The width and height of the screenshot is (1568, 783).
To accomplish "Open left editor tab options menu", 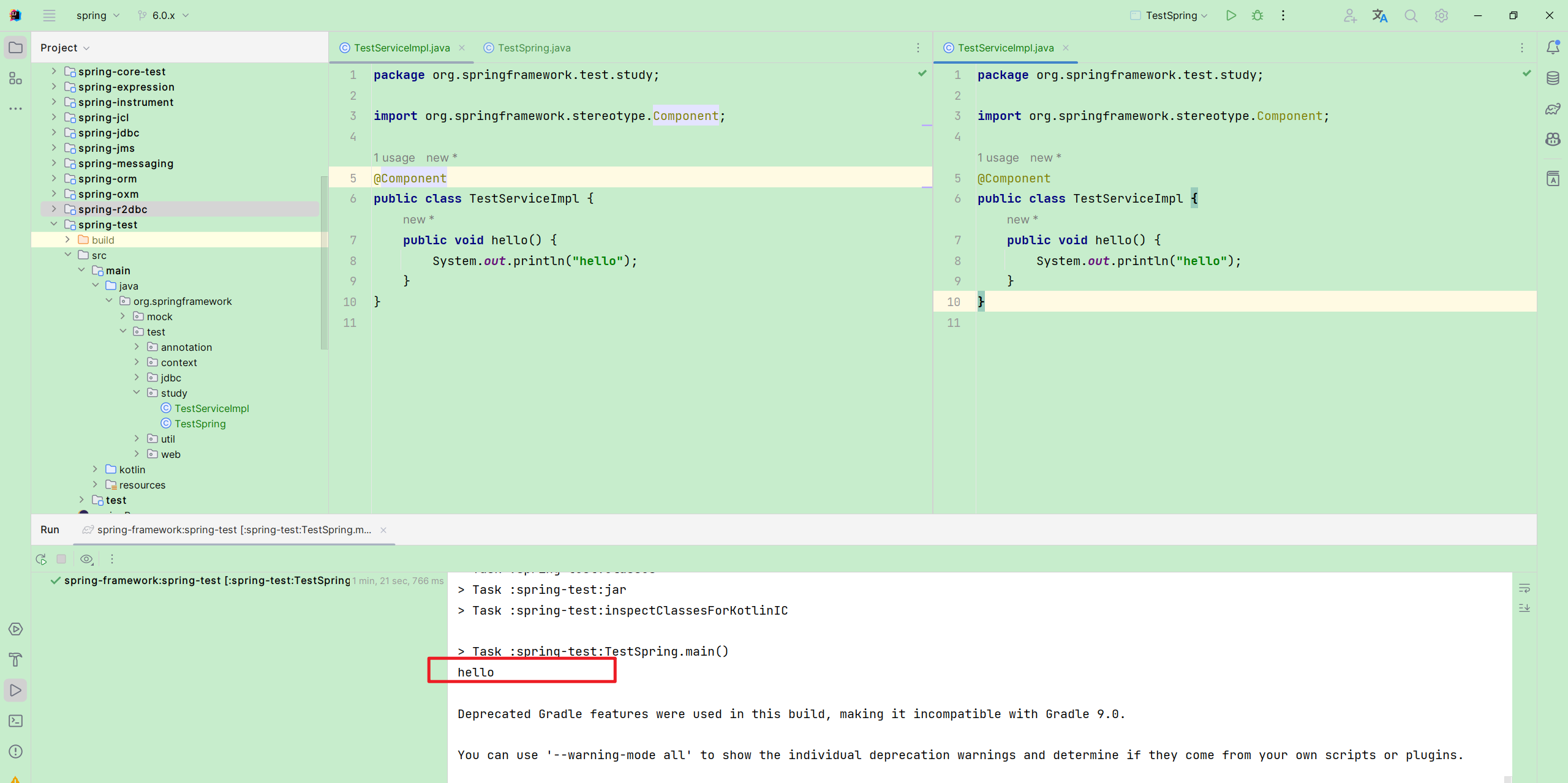I will 918,48.
